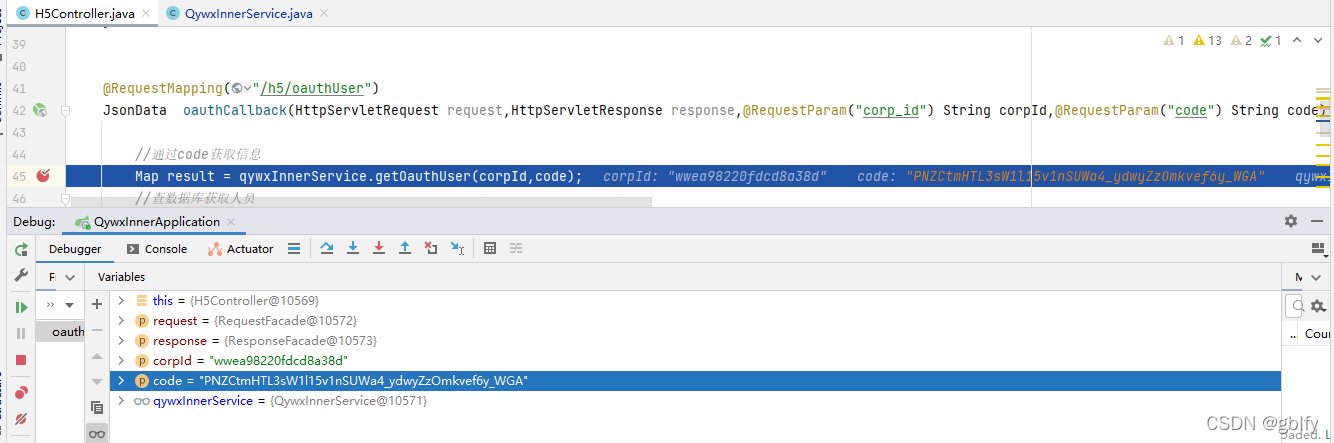
Task: Click the duplicate watch copy icon
Action: [97, 407]
